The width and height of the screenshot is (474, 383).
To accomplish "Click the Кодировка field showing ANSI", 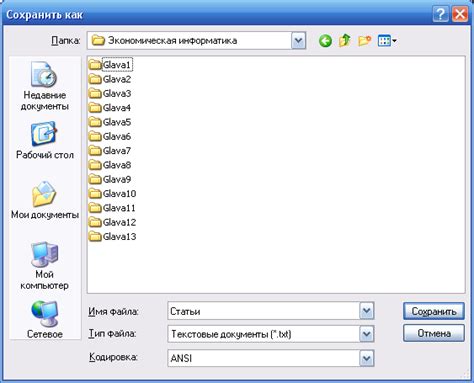I will point(264,358).
